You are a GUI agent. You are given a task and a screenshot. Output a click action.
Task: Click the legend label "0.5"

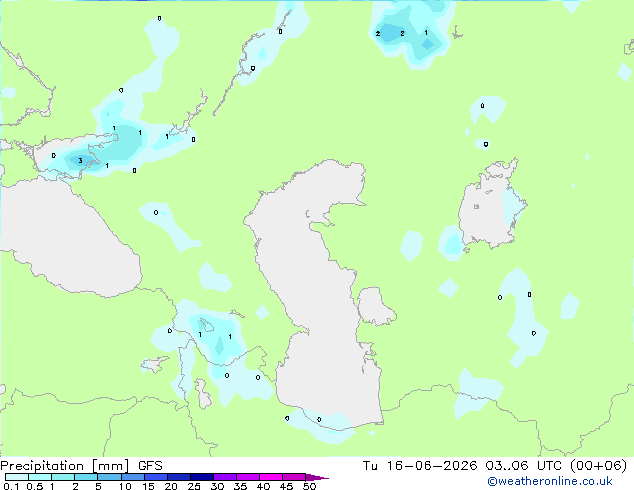(x=34, y=486)
